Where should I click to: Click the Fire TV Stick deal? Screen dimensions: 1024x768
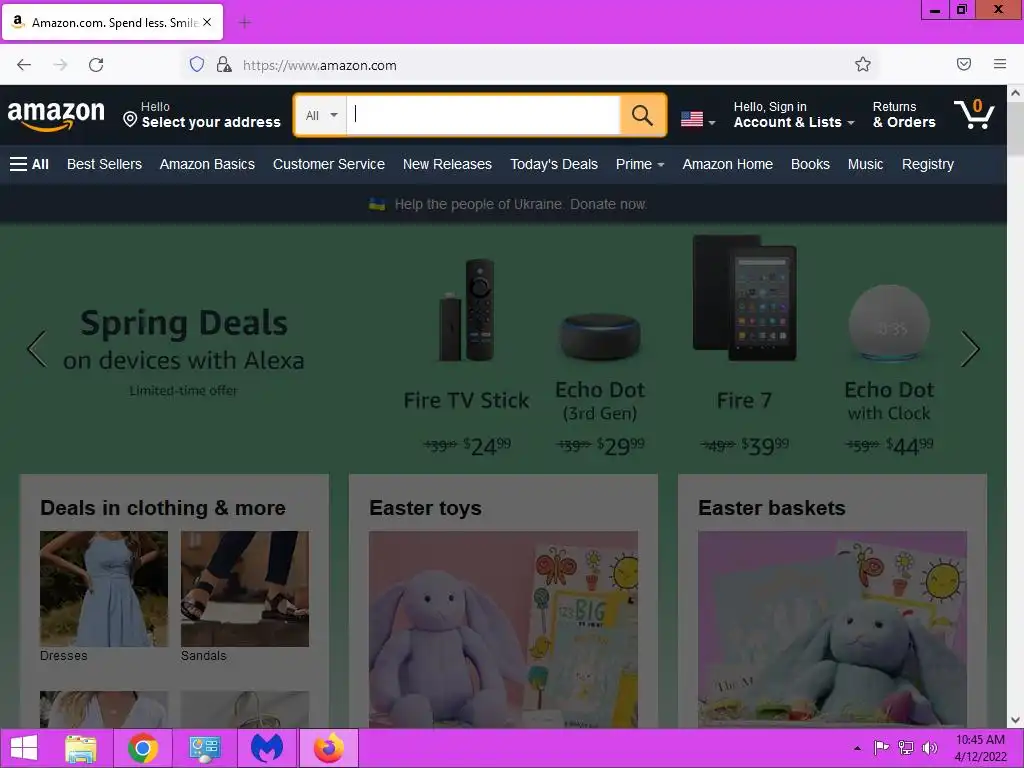466,358
